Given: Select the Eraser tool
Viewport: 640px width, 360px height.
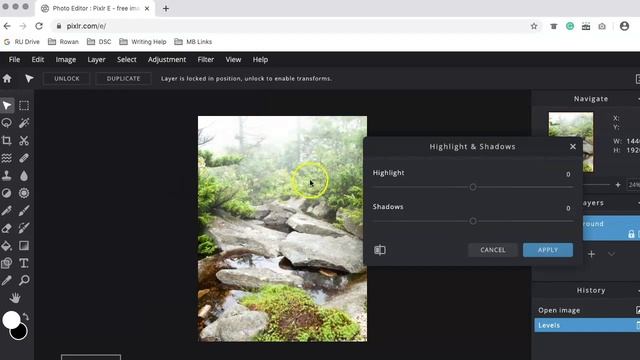Looking at the screenshot, I should point(7,228).
